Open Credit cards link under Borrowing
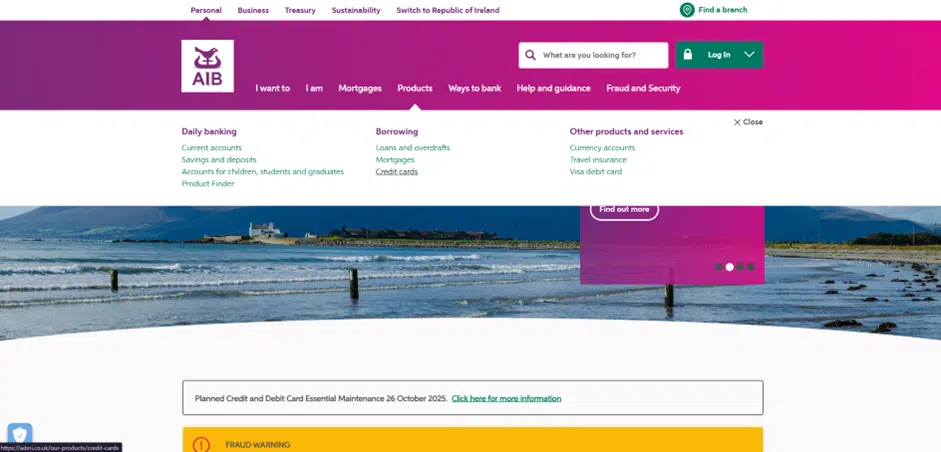 coord(396,172)
